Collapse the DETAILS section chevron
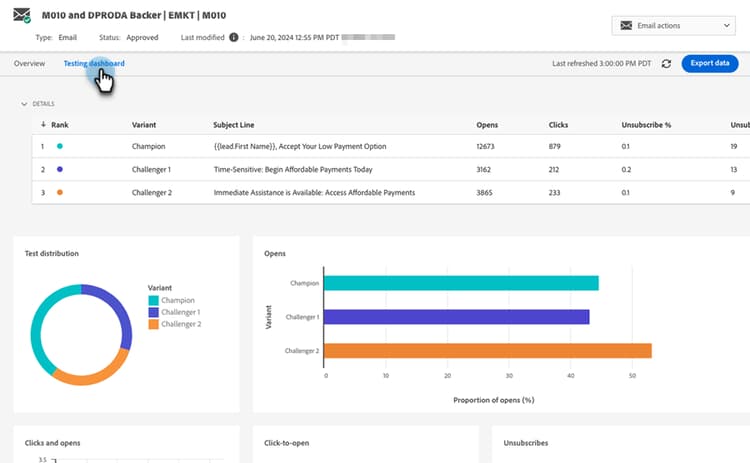The image size is (750, 463). [x=24, y=104]
